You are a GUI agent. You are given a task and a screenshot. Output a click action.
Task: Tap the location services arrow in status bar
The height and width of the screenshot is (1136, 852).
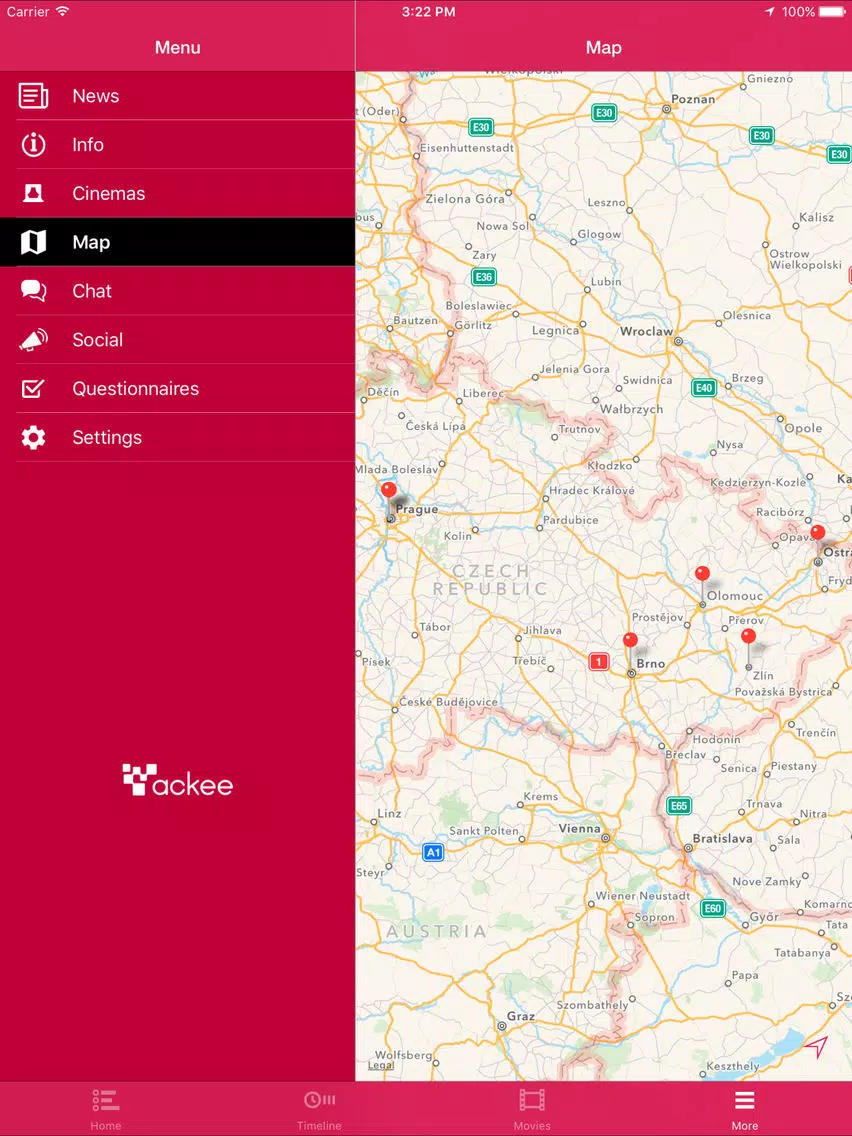(x=769, y=12)
